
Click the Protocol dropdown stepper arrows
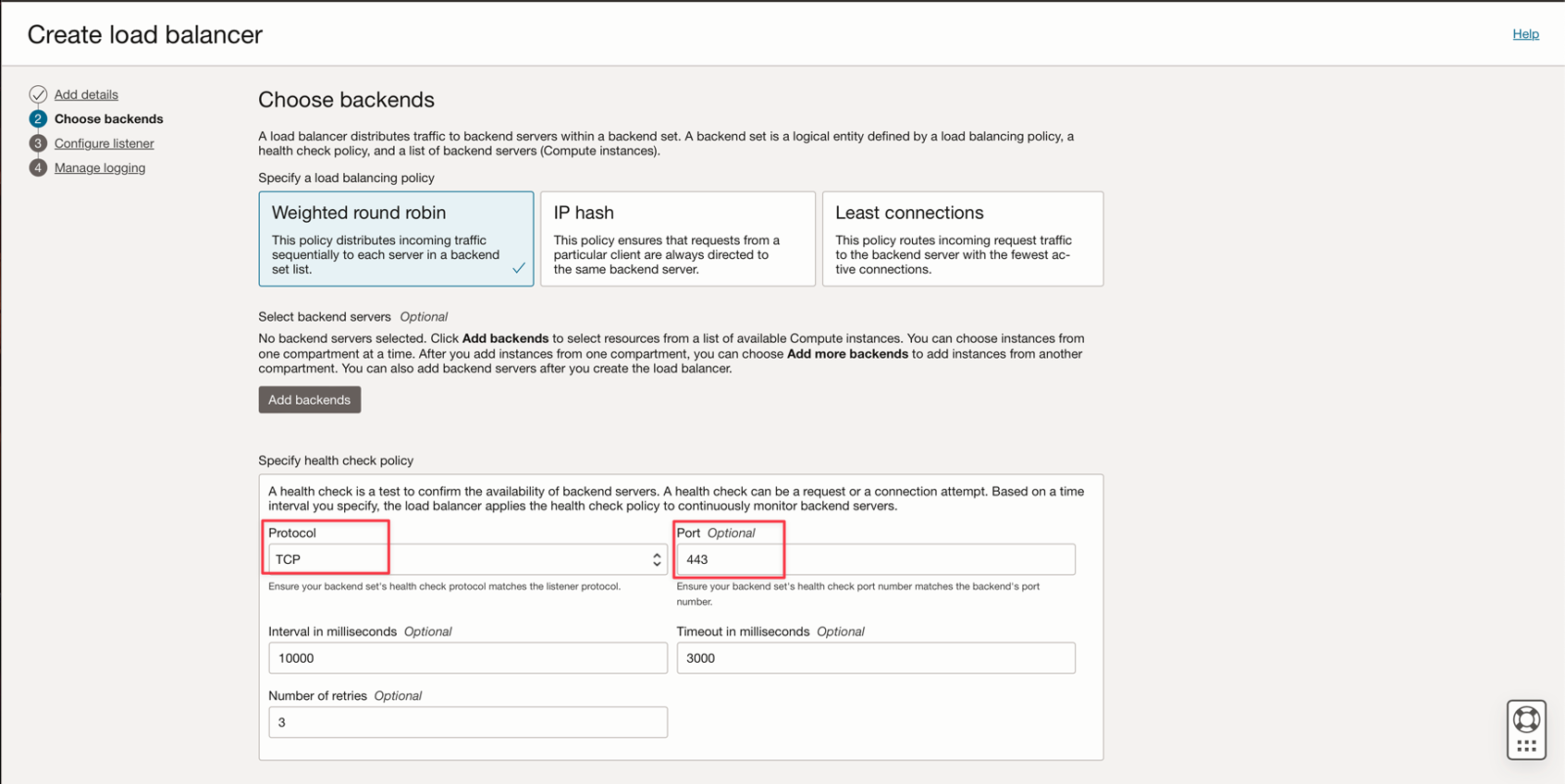coord(657,559)
